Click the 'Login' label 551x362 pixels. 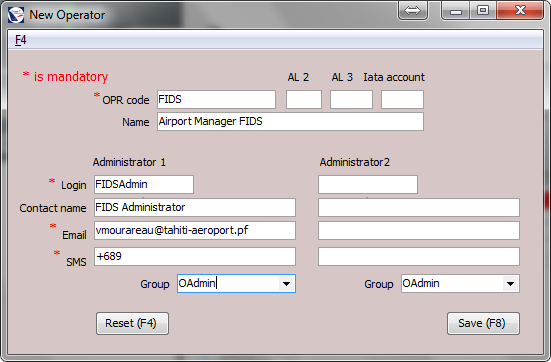(73, 185)
